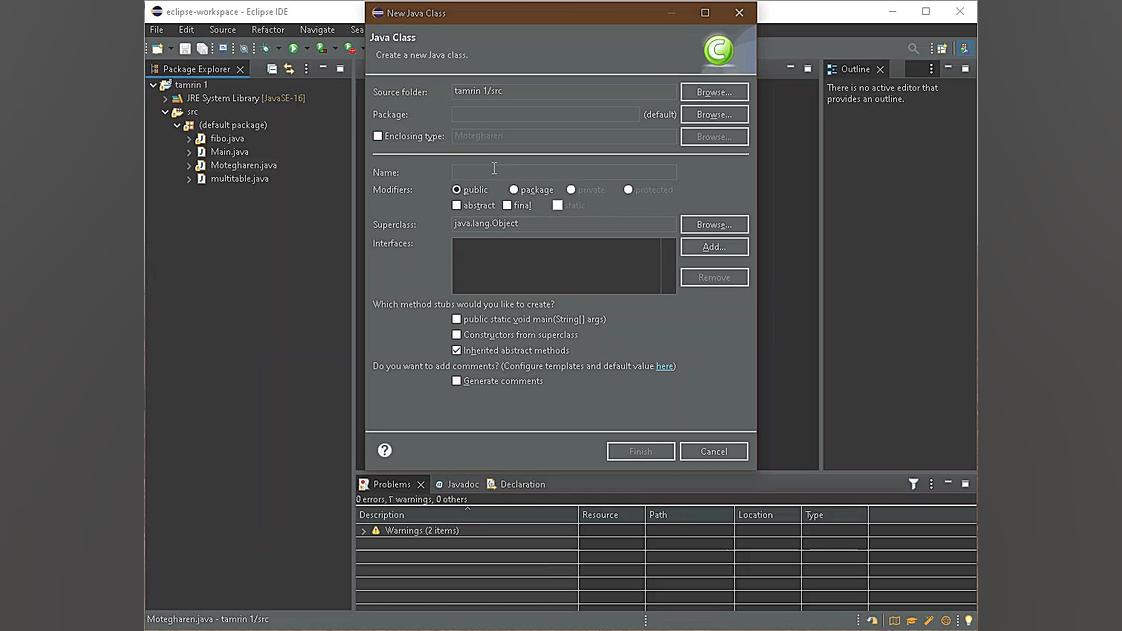
Task: Click the Open Perspective icon
Action: [942, 48]
